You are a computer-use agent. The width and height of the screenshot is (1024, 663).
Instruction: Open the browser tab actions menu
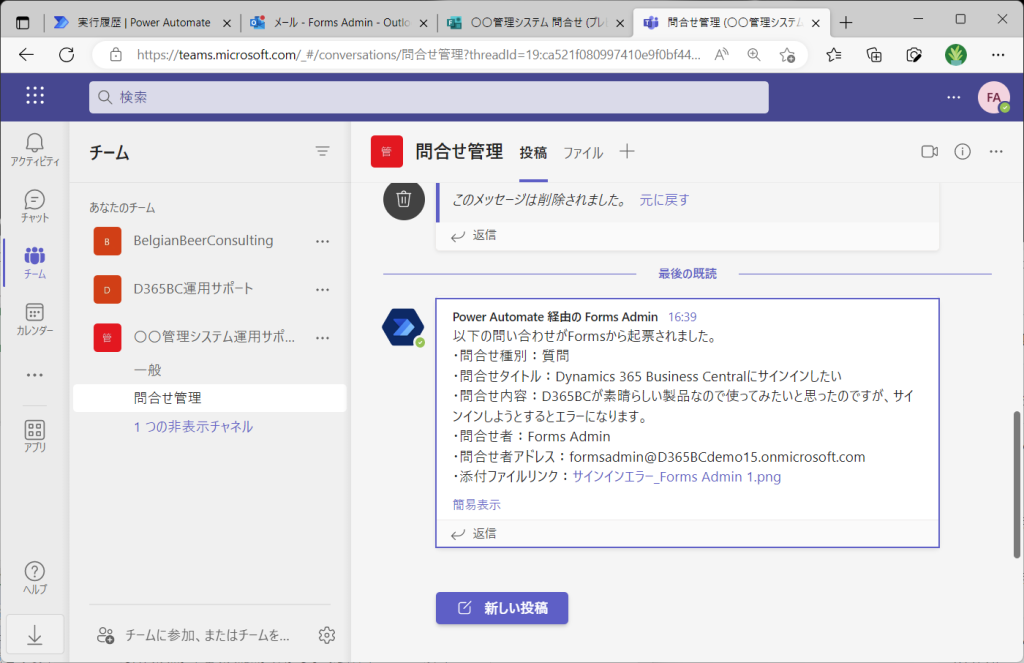click(x=23, y=23)
